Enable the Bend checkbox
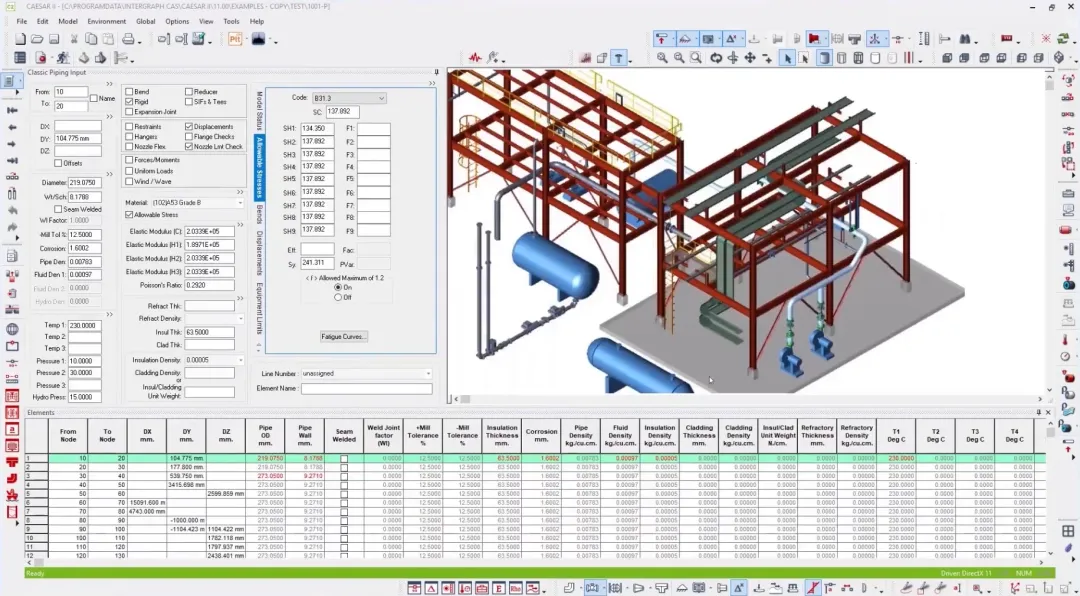The height and width of the screenshot is (596, 1080). 129,92
